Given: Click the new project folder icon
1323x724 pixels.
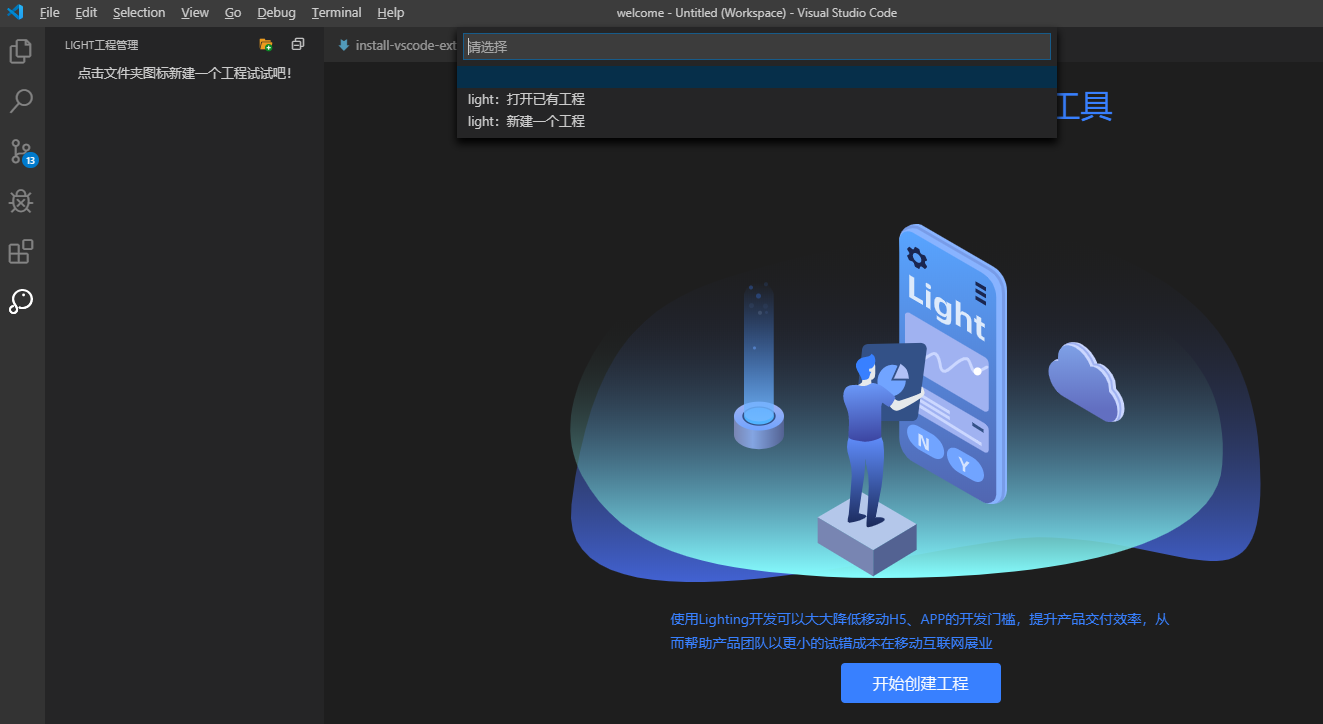Looking at the screenshot, I should (x=266, y=45).
